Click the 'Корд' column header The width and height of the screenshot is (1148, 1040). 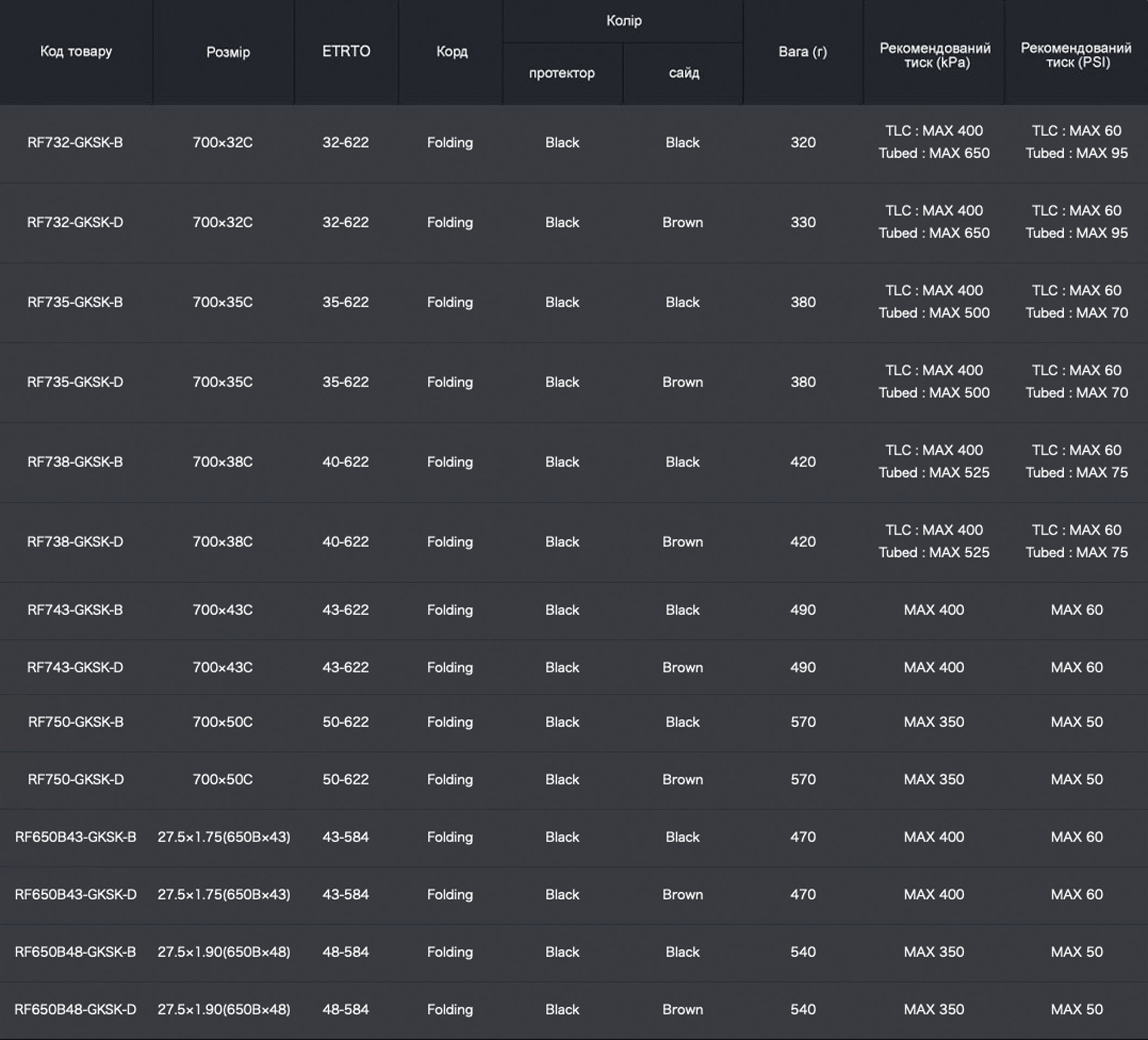coord(452,52)
